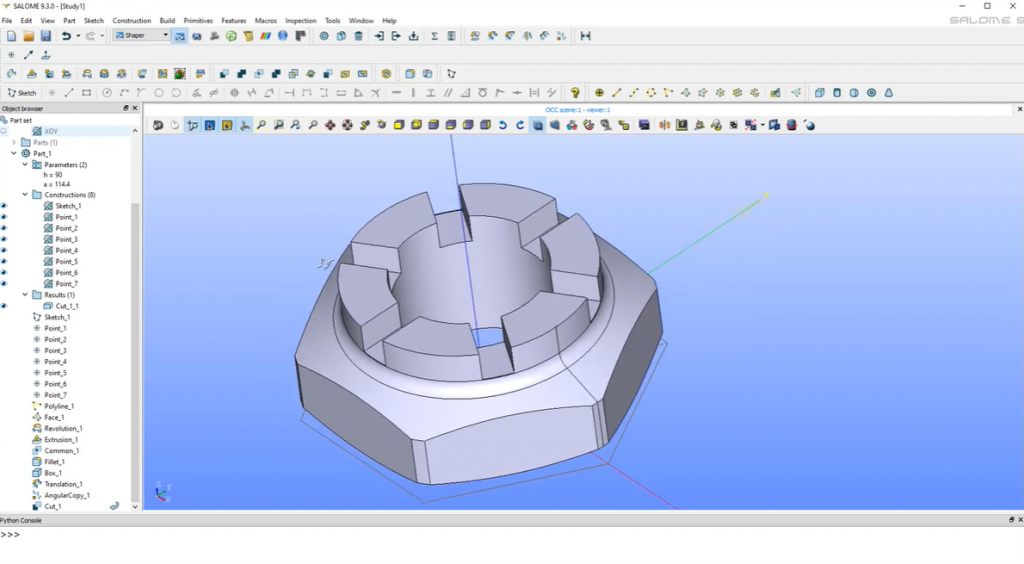Click the yellow question mark help icon

click(576, 93)
